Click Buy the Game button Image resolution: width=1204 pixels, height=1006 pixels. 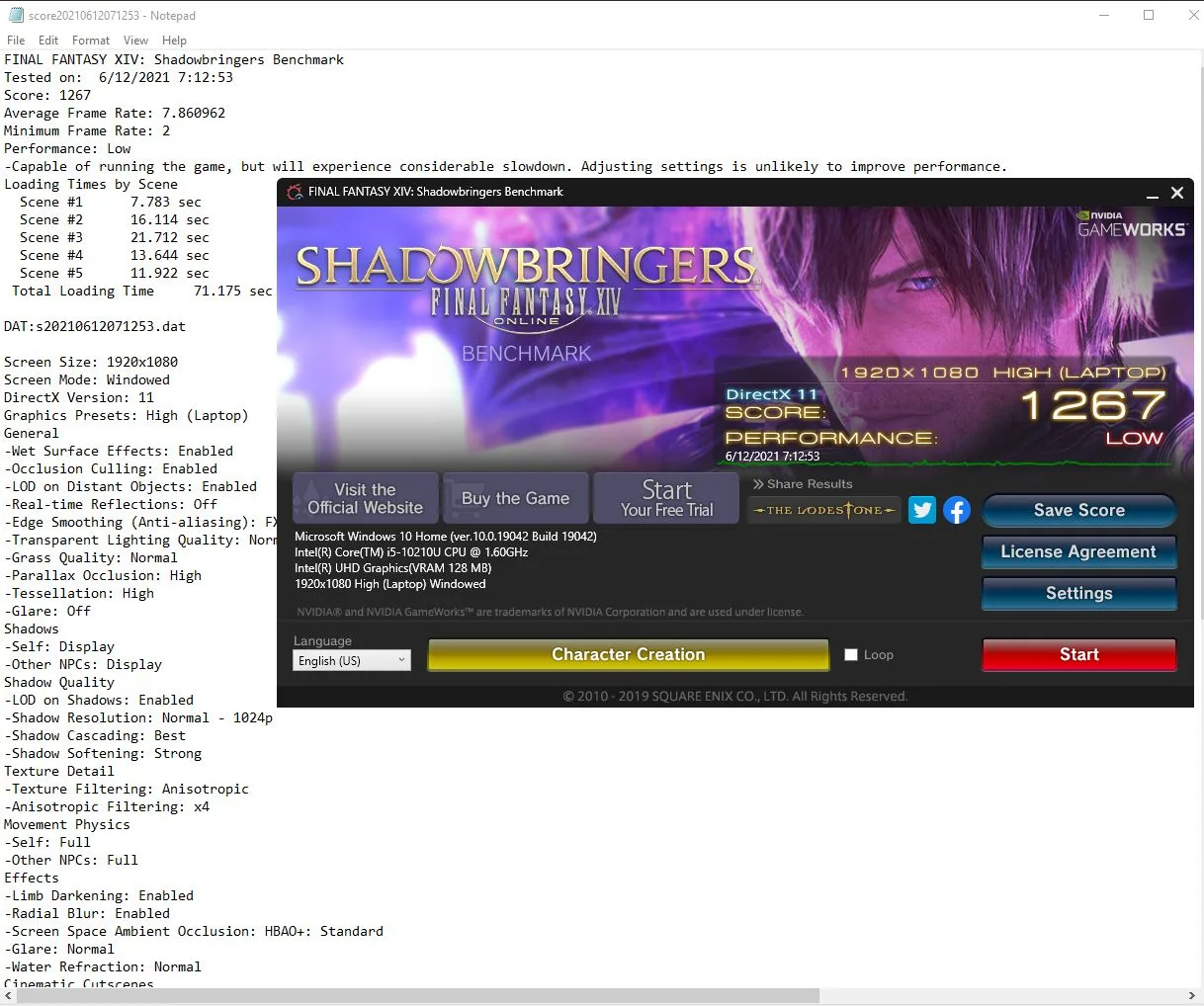(x=515, y=498)
